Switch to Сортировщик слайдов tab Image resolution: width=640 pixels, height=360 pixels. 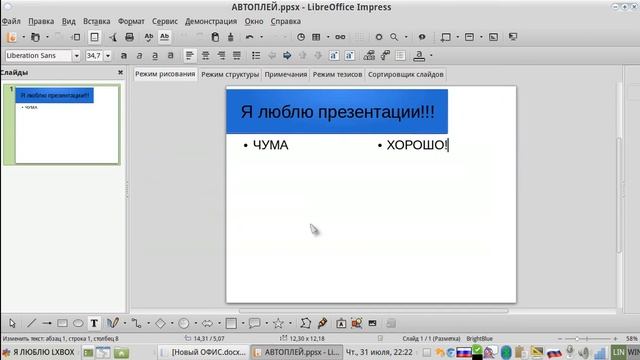(x=406, y=74)
